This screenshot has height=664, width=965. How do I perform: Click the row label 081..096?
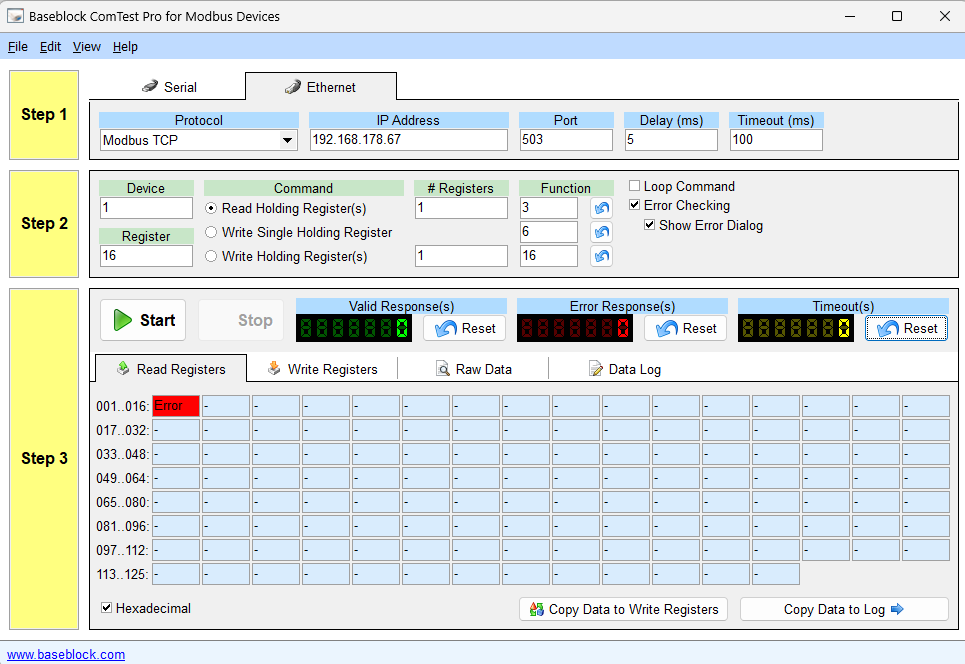[x=122, y=526]
